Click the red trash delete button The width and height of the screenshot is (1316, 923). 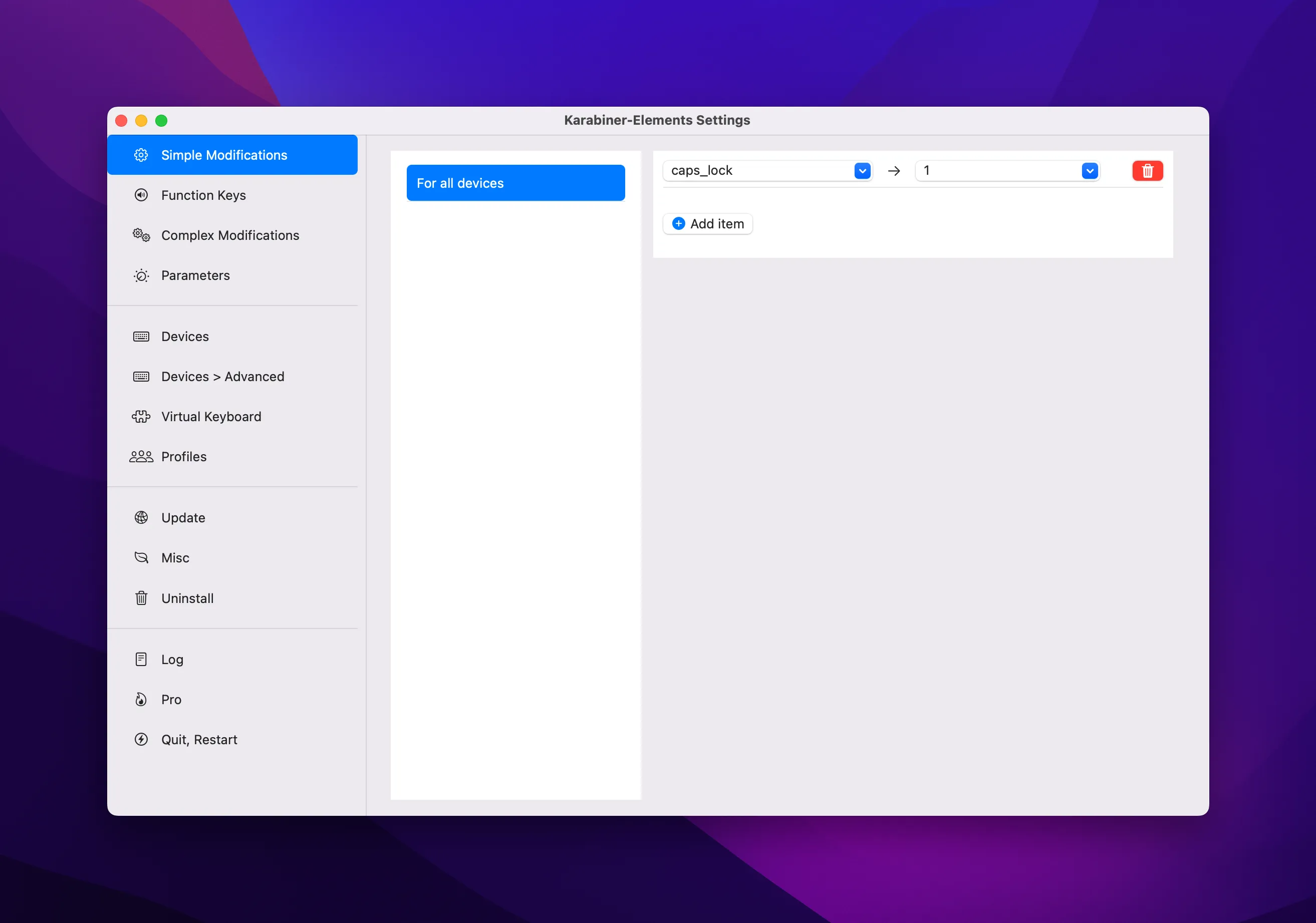(x=1147, y=171)
